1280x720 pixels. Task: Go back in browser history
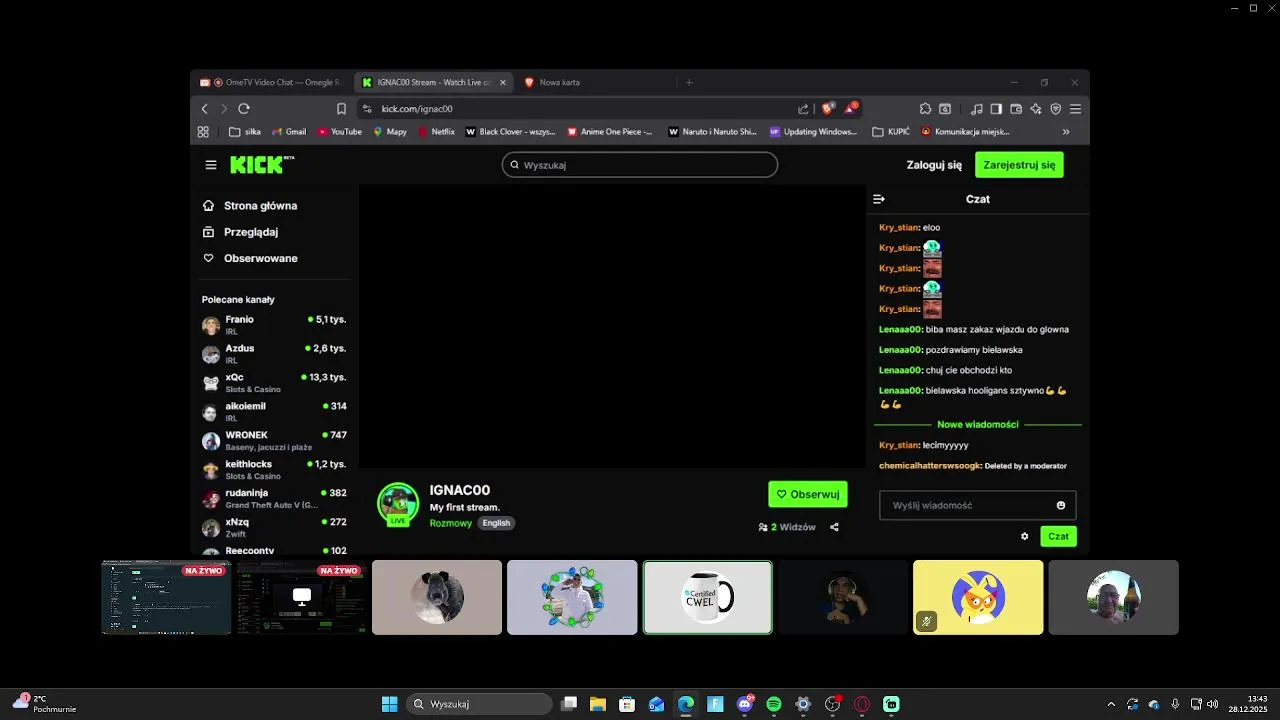[205, 108]
